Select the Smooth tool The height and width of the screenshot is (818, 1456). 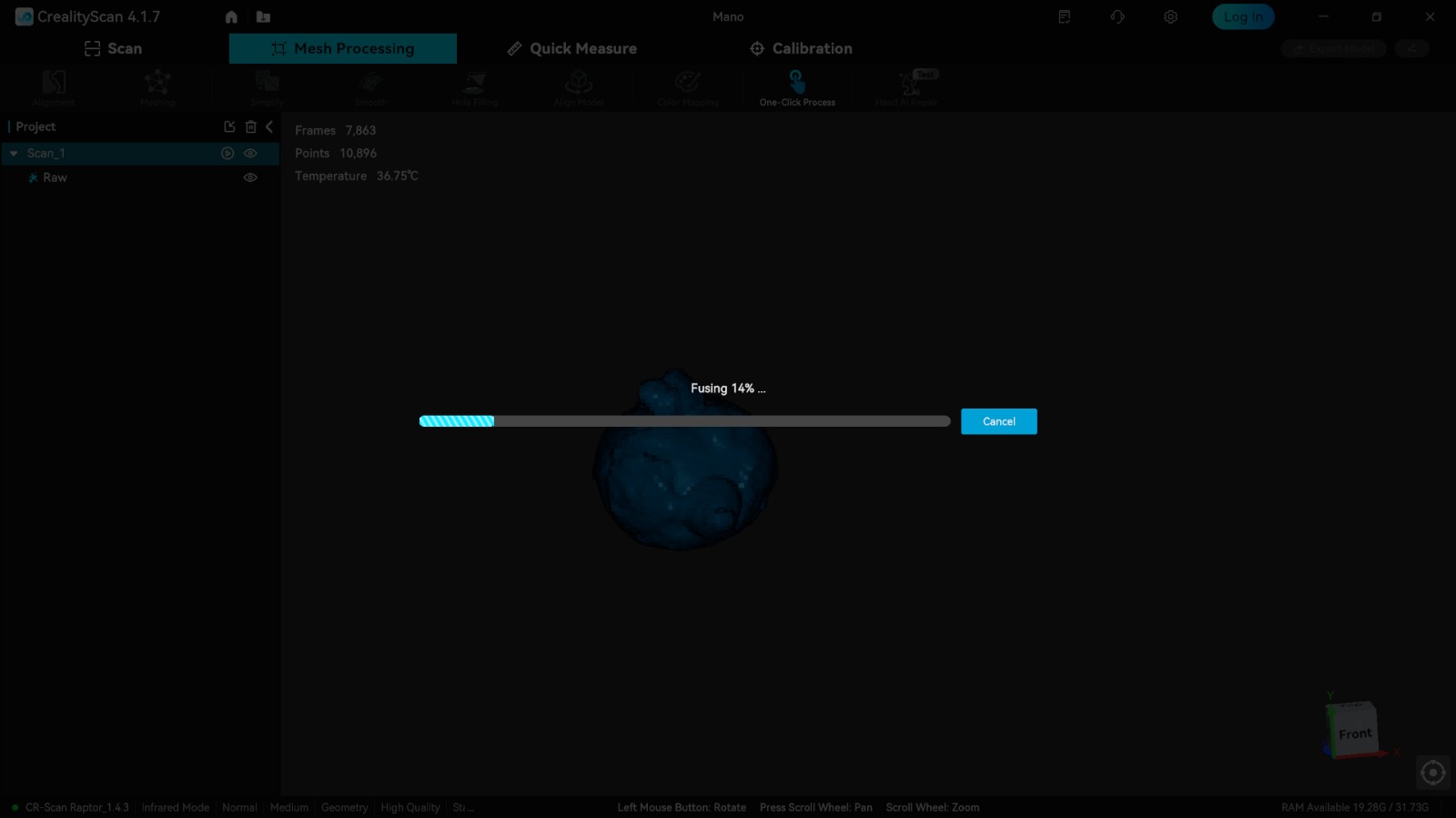(x=370, y=88)
